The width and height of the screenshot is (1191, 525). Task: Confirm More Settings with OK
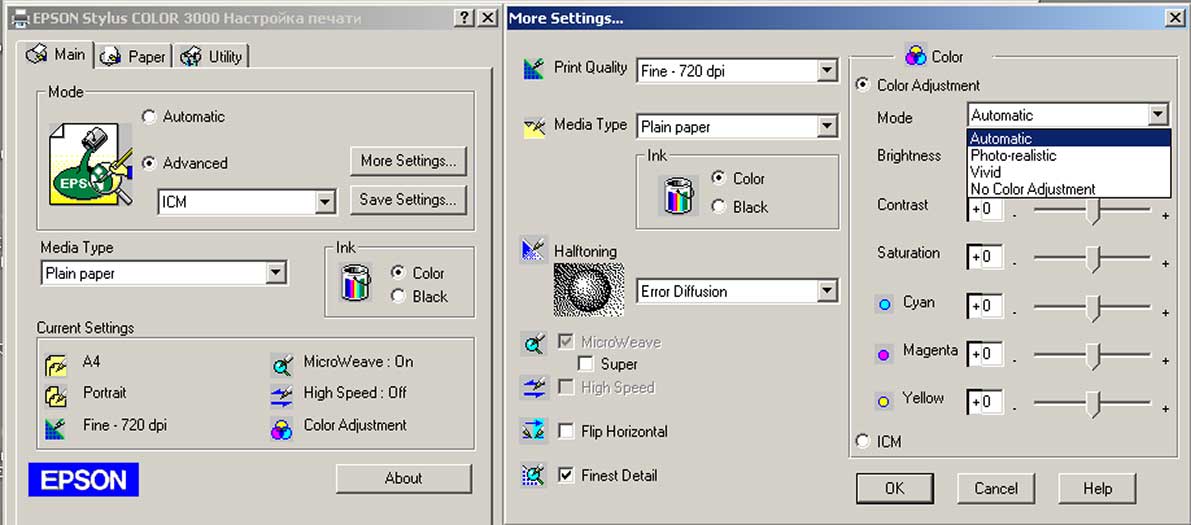click(895, 489)
